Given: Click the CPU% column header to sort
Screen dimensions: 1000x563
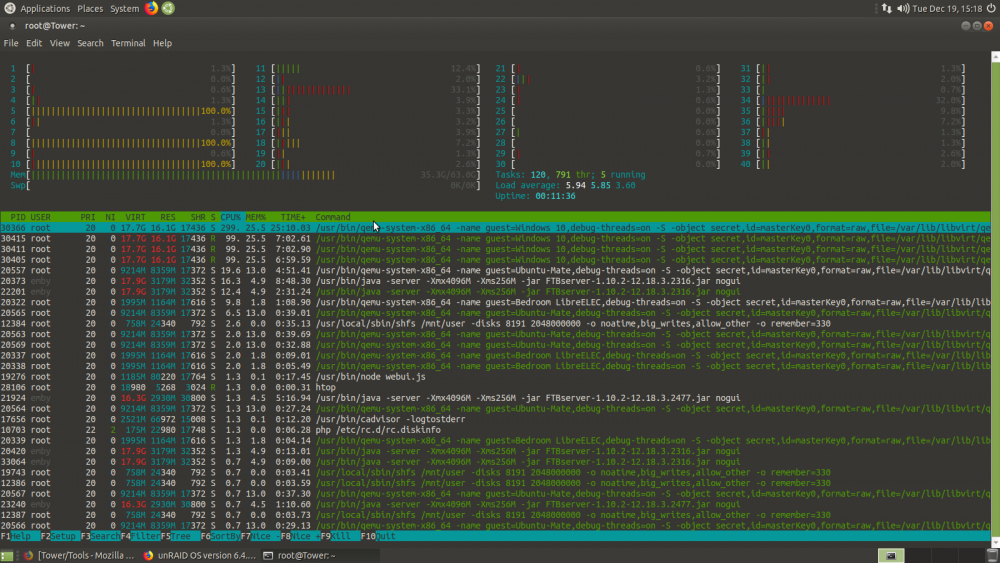Looking at the screenshot, I should tap(230, 217).
